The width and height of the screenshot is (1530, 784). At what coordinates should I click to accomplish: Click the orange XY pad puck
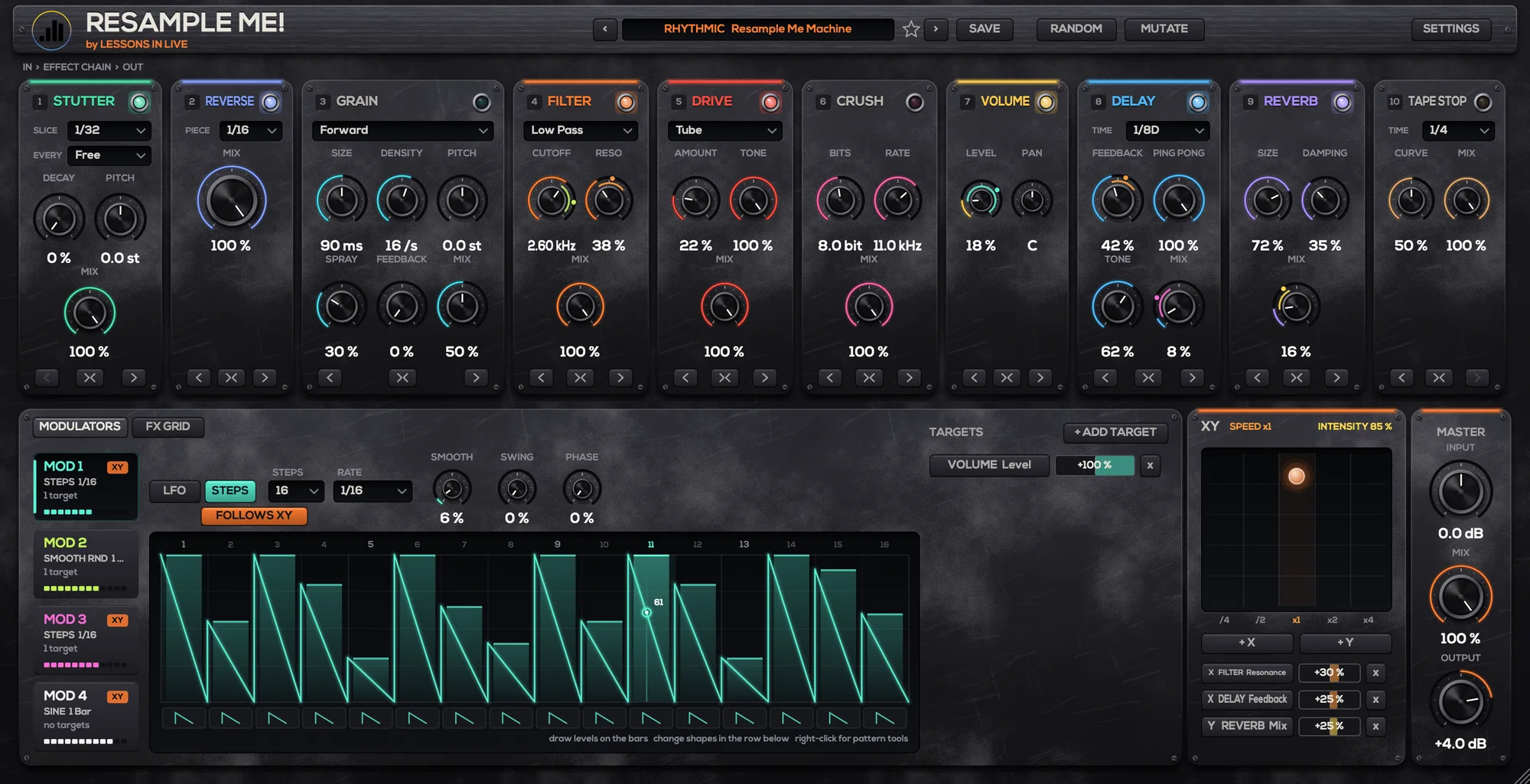[1296, 476]
